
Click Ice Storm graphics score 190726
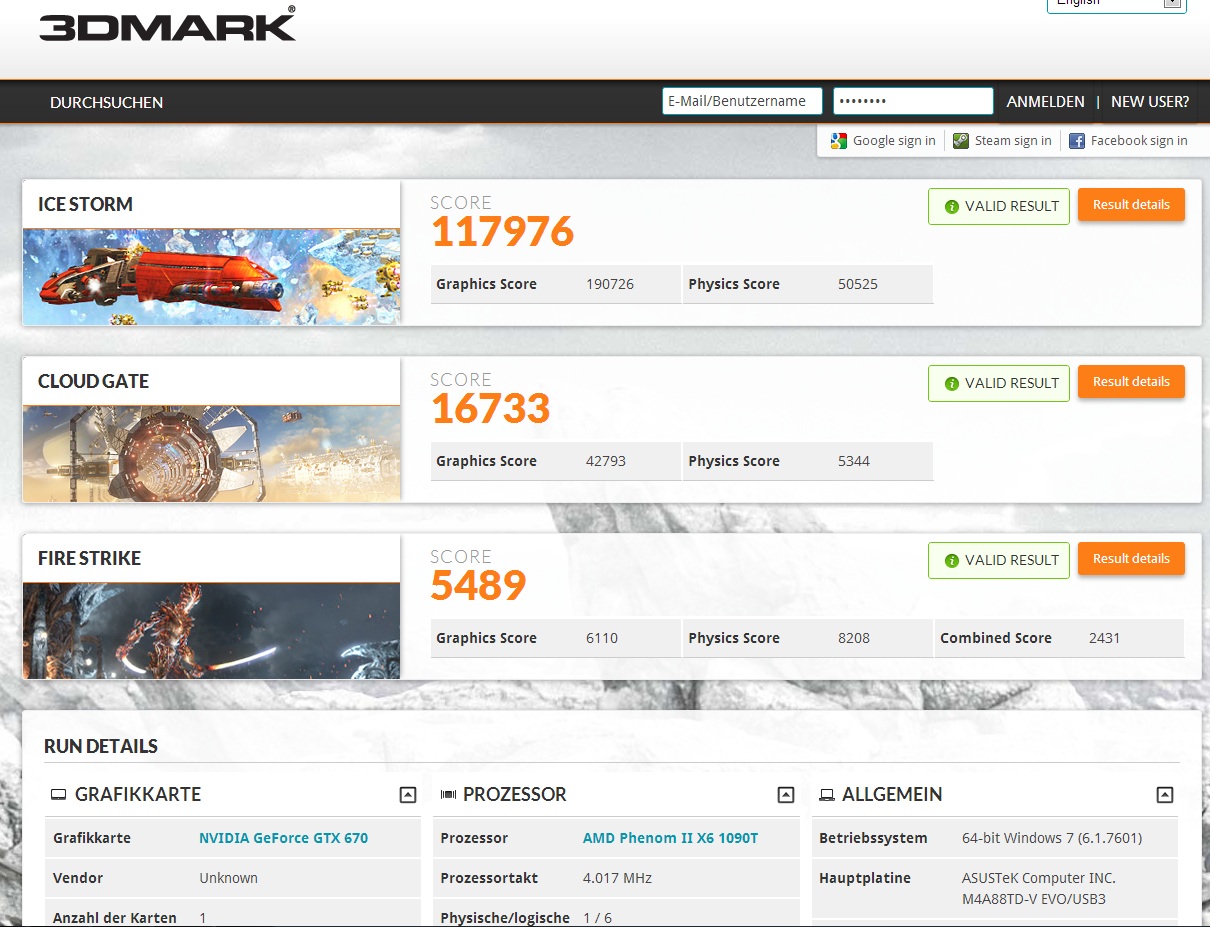coord(610,284)
